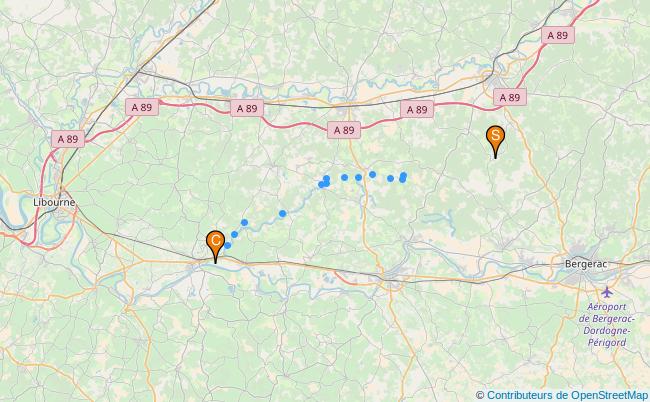
Task: Click the copyright symbol in the attribution
Action: tap(480, 395)
